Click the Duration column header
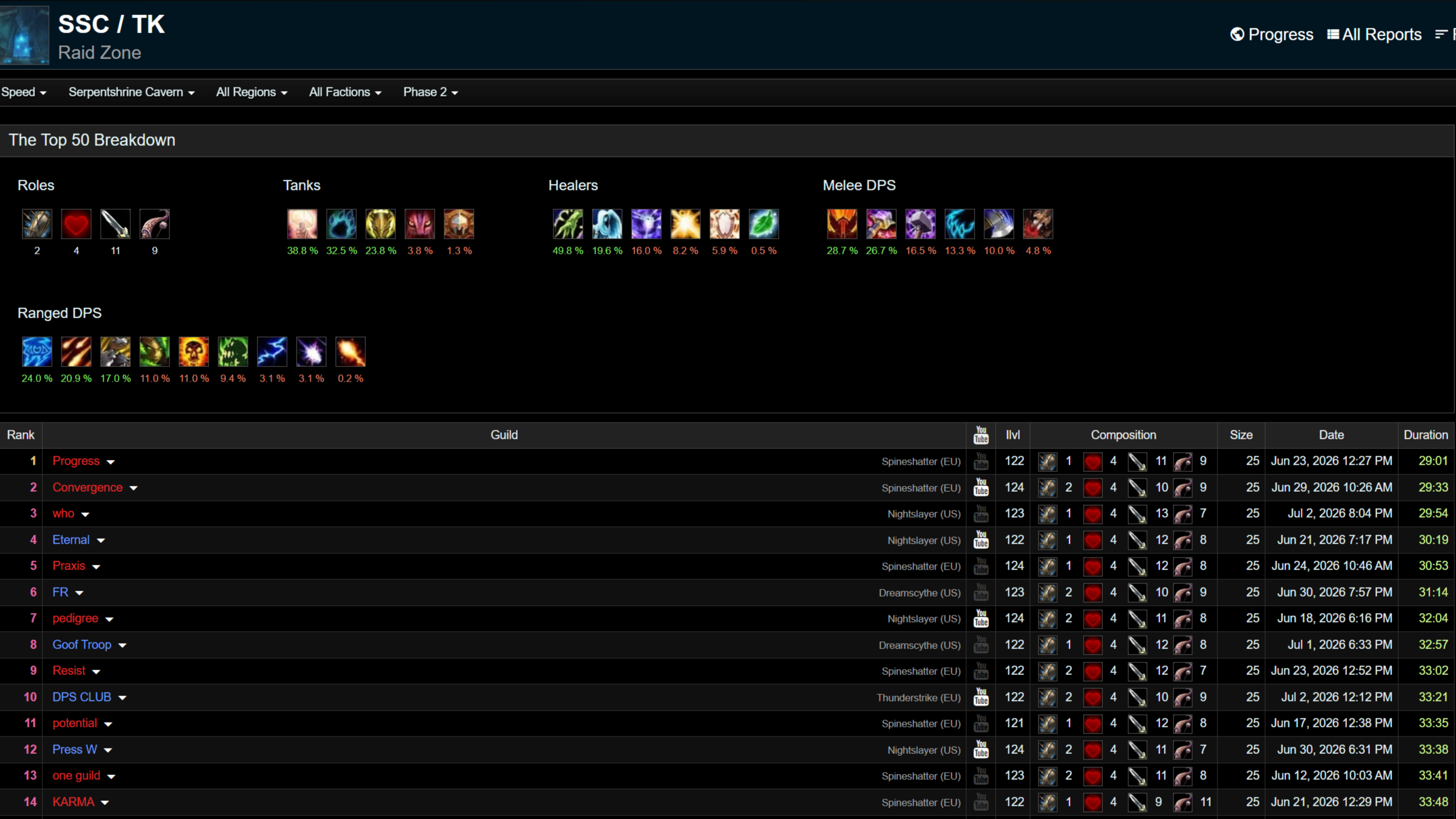The height and width of the screenshot is (819, 1456). pos(1425,435)
